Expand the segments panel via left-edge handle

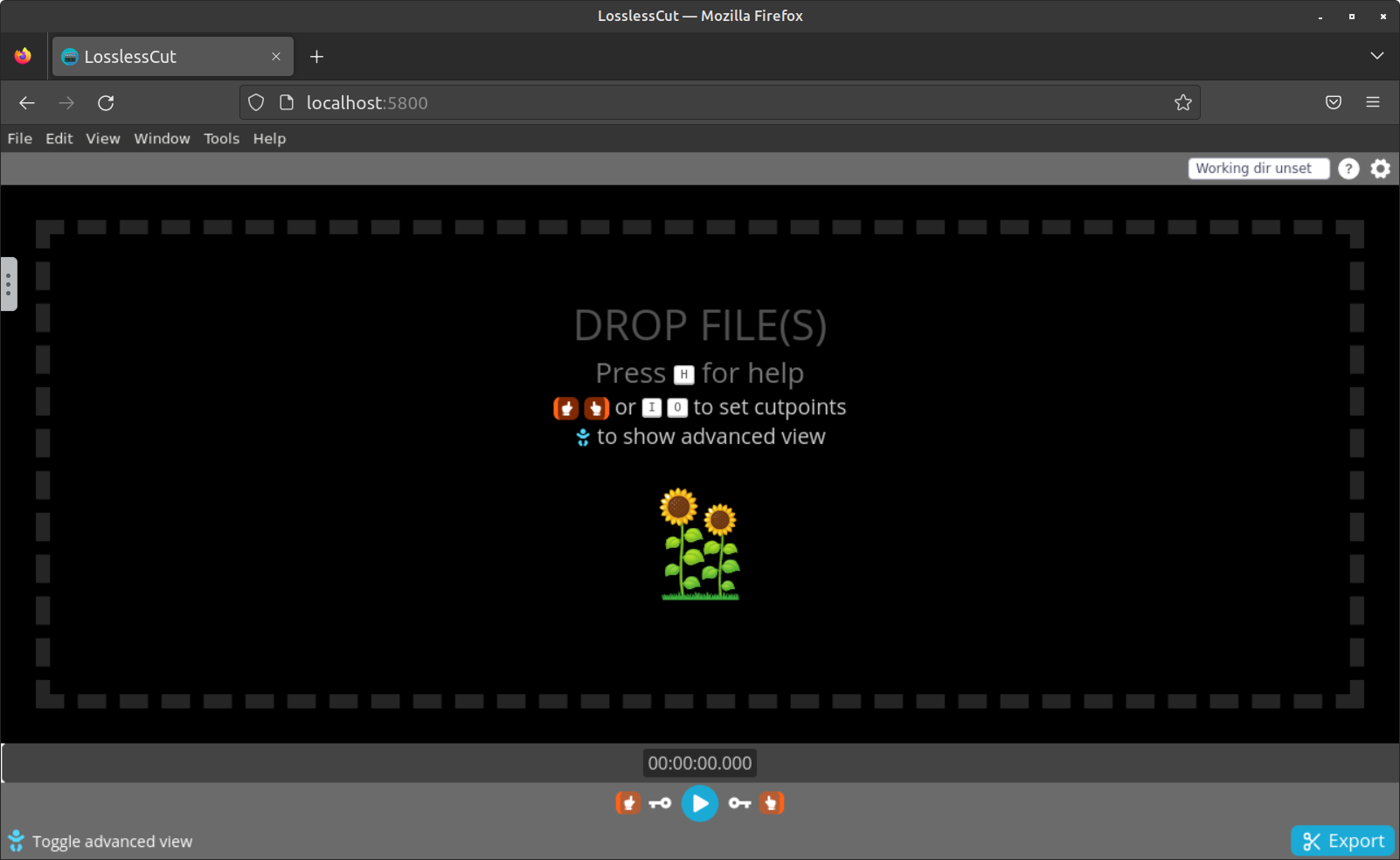click(9, 284)
